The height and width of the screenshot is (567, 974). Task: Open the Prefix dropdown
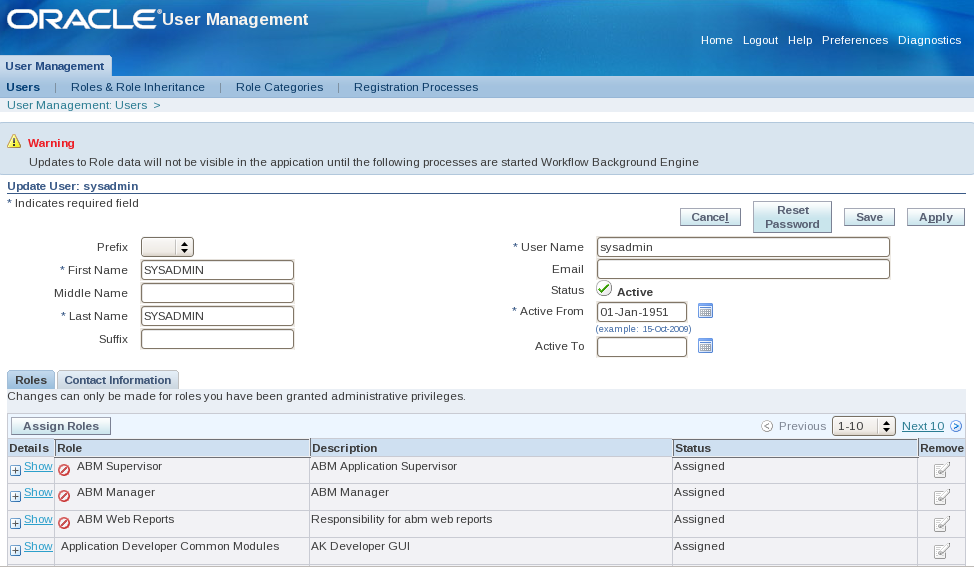(x=167, y=247)
